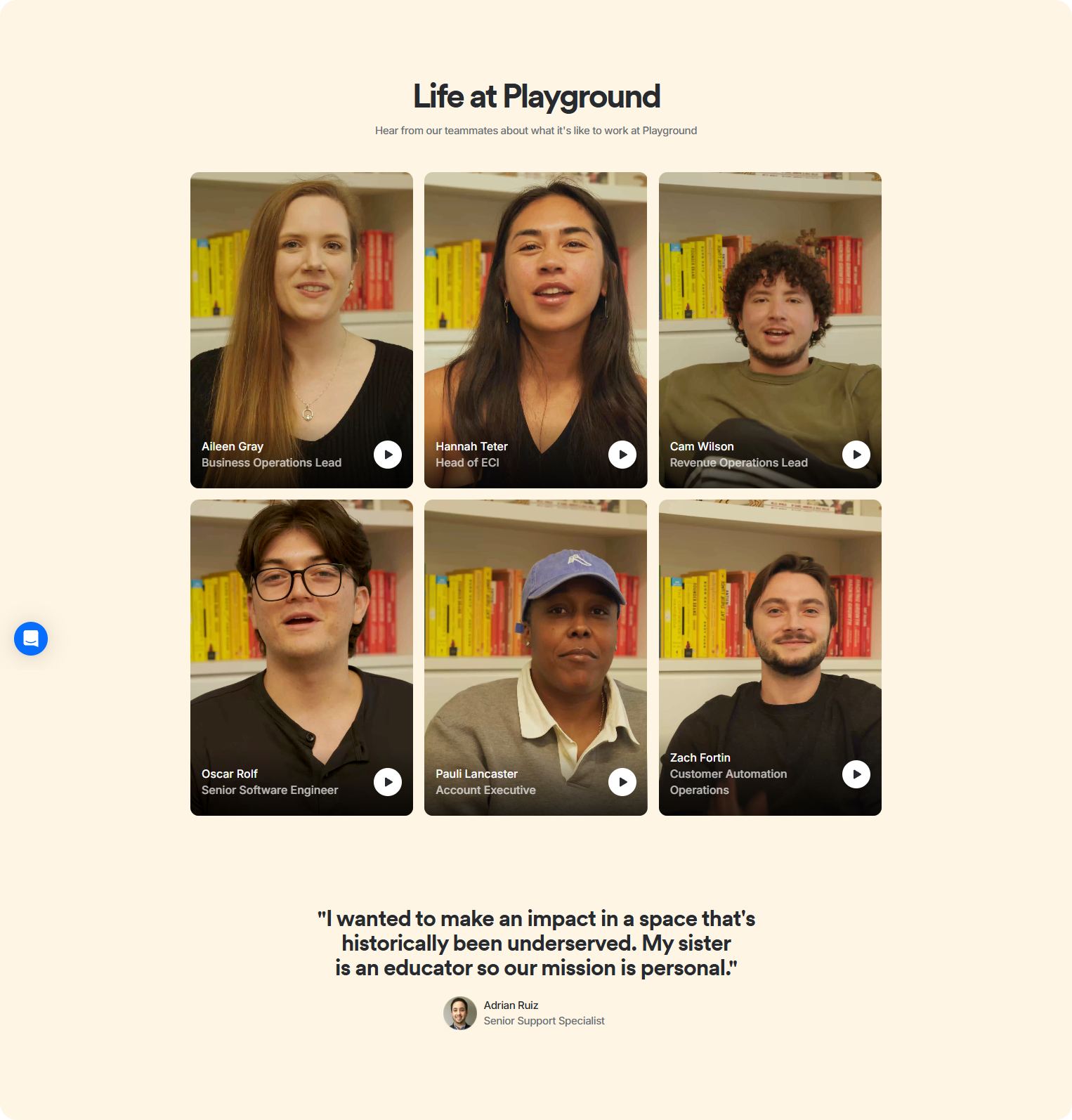Image resolution: width=1072 pixels, height=1120 pixels.
Task: Click Hannah Teter's video thumbnail
Action: [536, 330]
